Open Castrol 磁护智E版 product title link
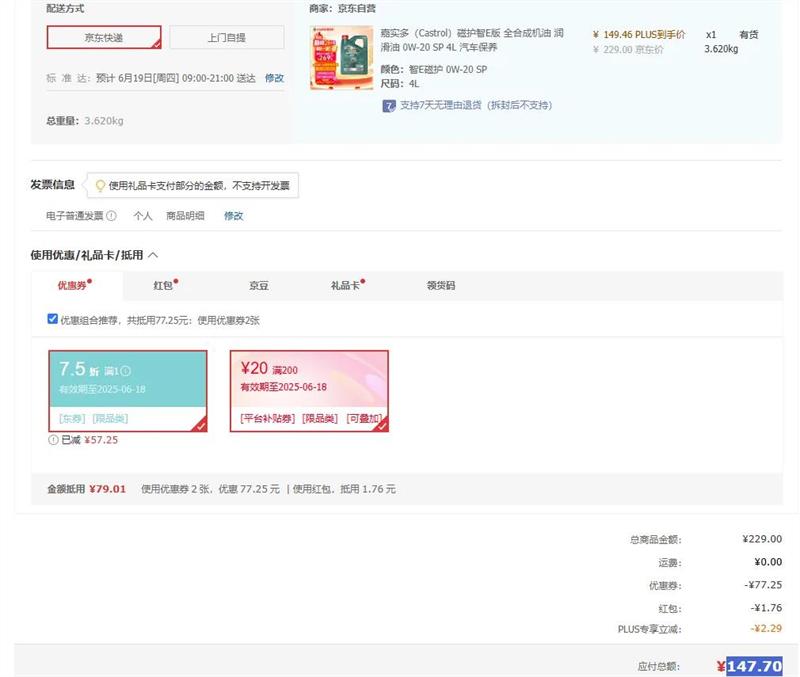This screenshot has height=677, width=800. (472, 40)
